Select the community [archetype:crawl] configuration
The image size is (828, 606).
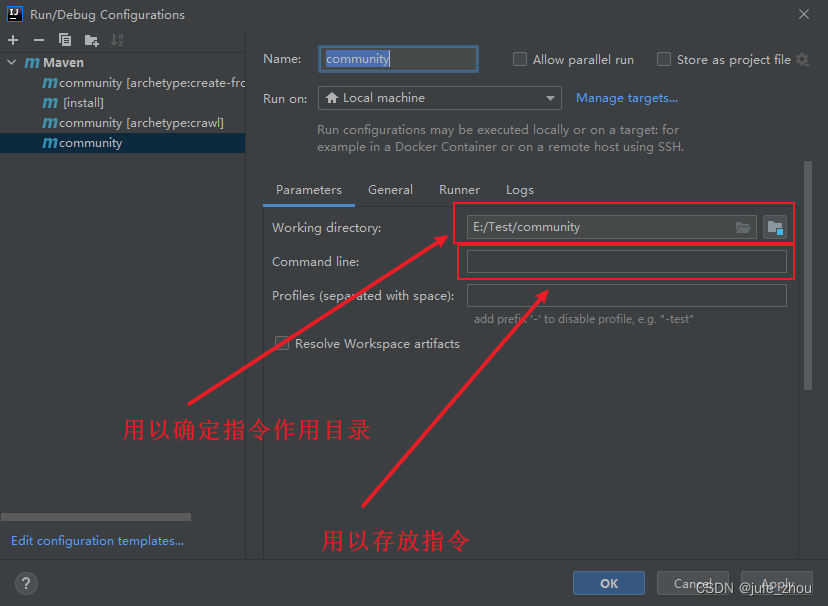123,123
